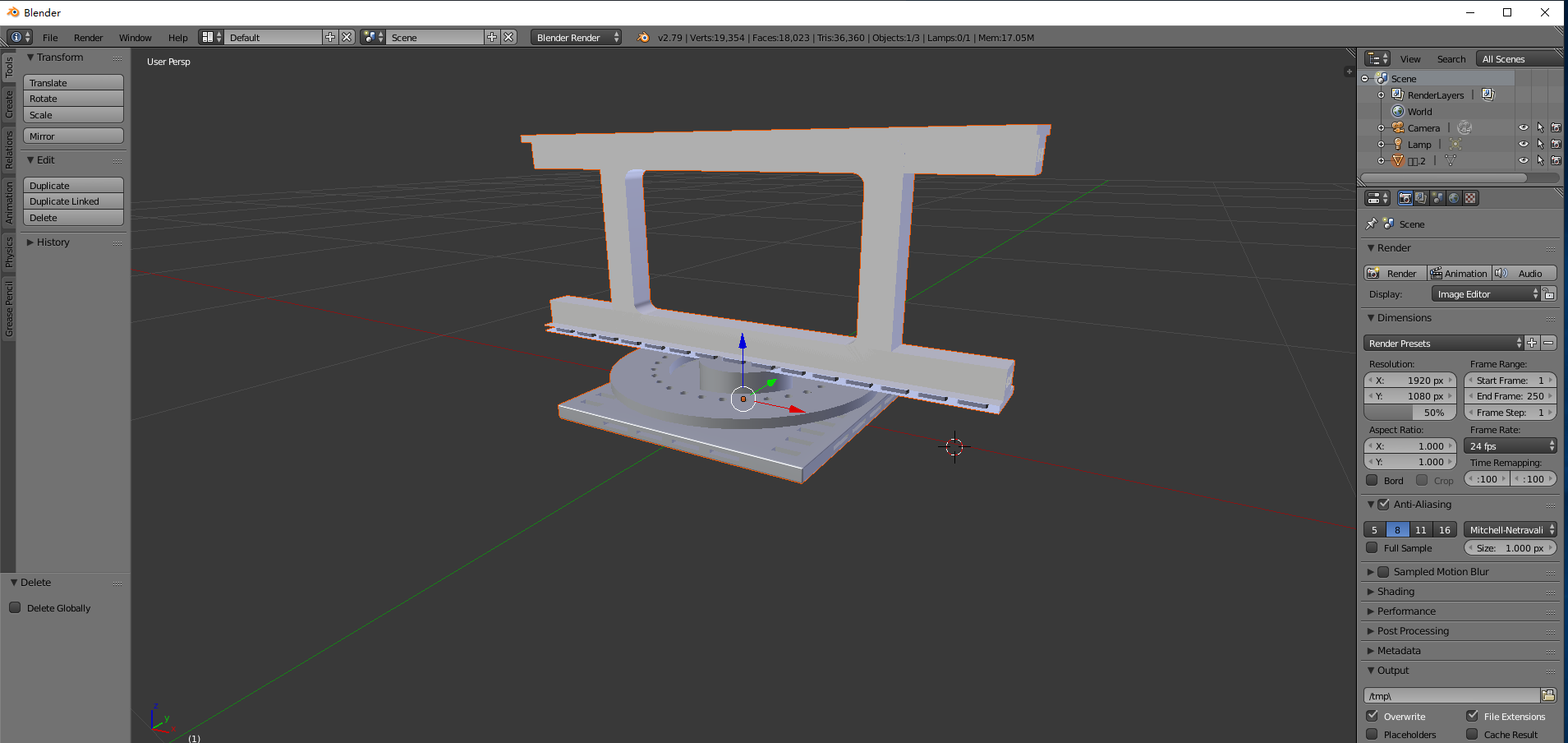The image size is (1568, 743).
Task: Expand the RenderLayers item in the Outliner
Action: pyautogui.click(x=1382, y=95)
